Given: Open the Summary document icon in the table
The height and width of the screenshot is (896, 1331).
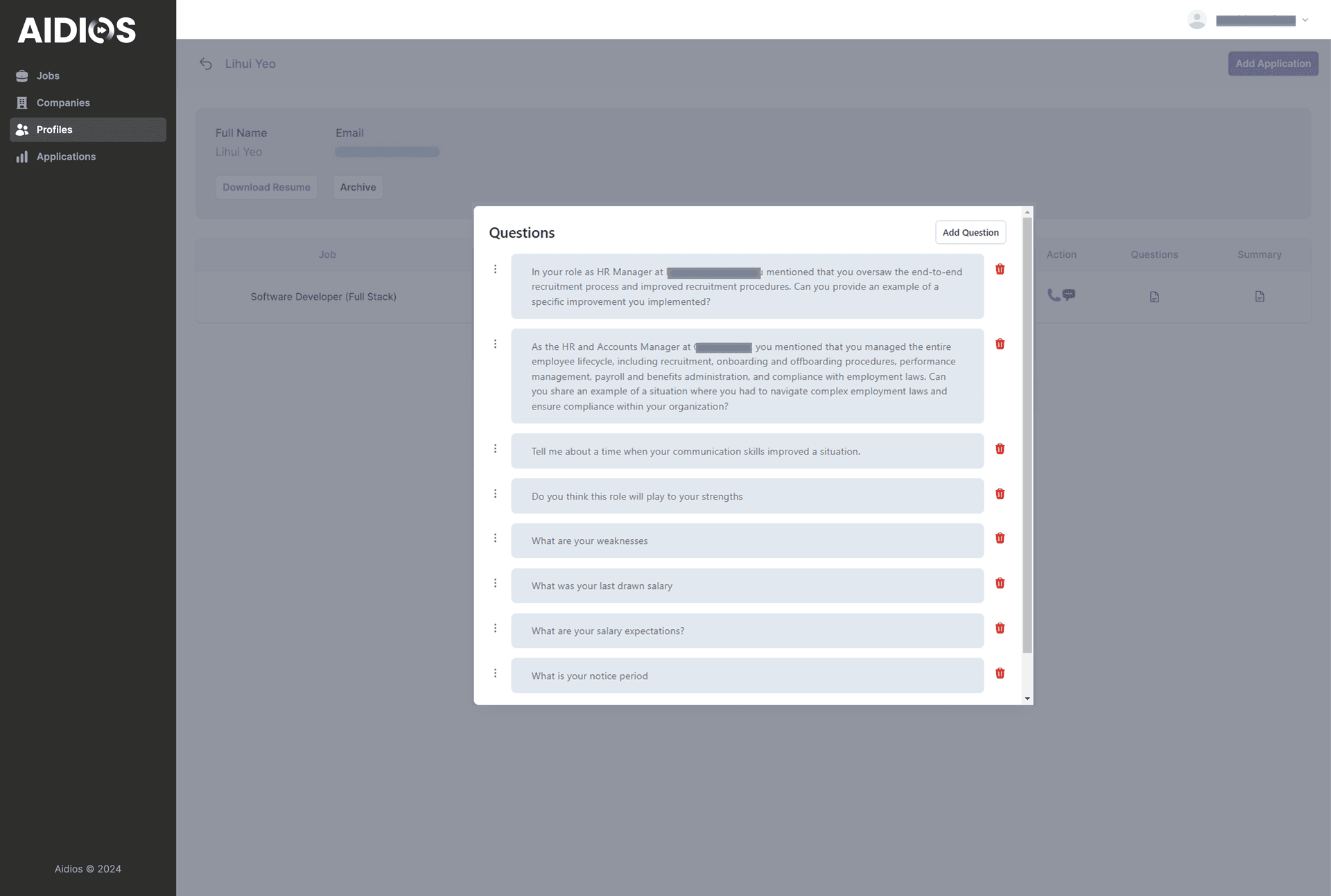Looking at the screenshot, I should [1260, 297].
